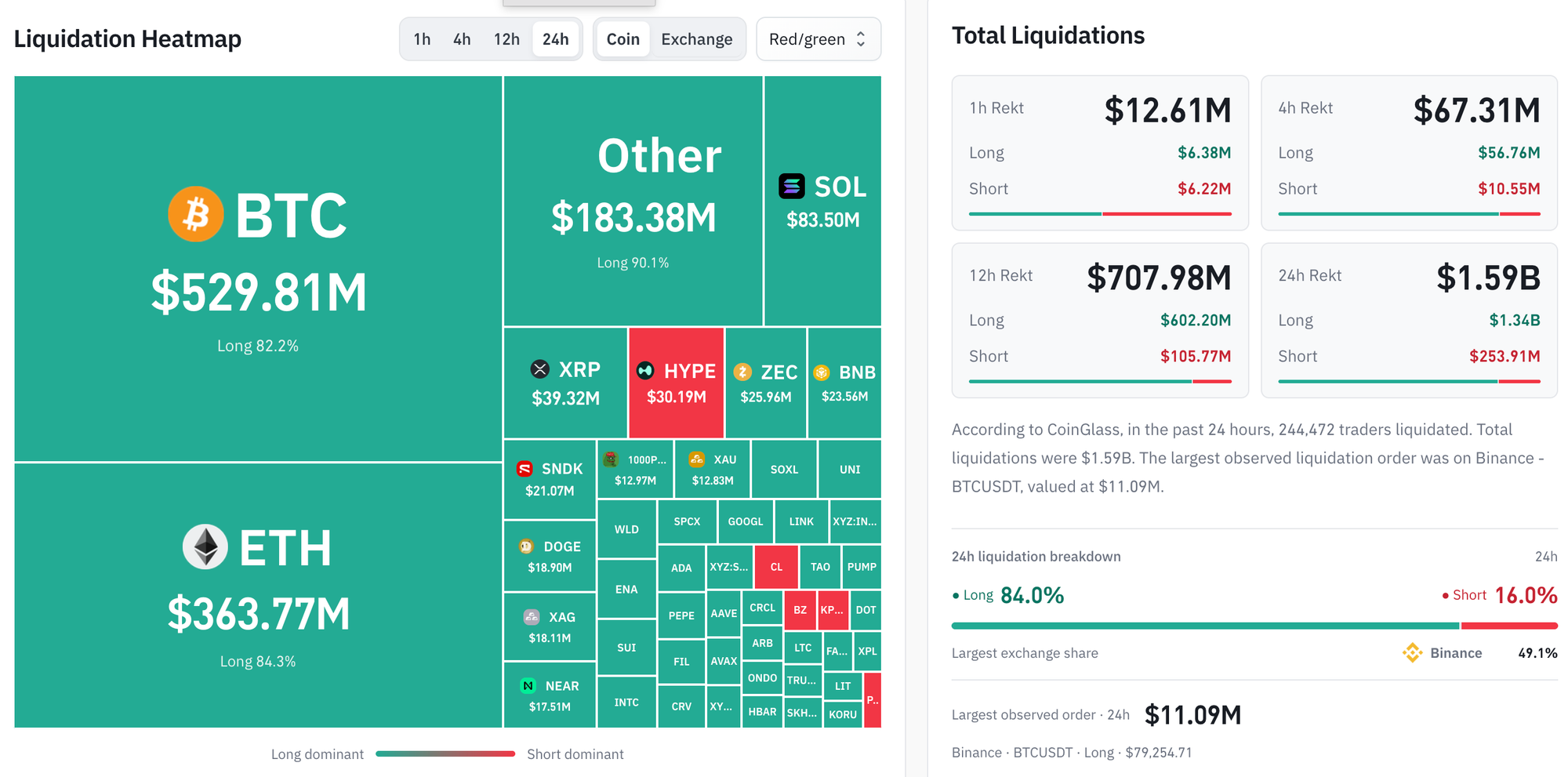Select the 4h timeframe

pyautogui.click(x=462, y=39)
